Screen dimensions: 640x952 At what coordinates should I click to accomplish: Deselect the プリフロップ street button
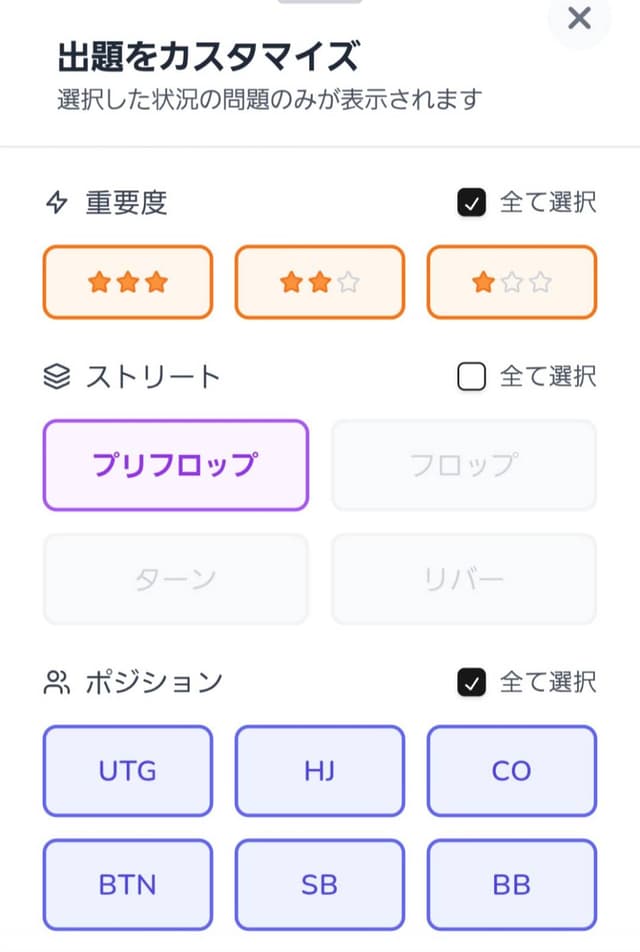[x=175, y=465]
